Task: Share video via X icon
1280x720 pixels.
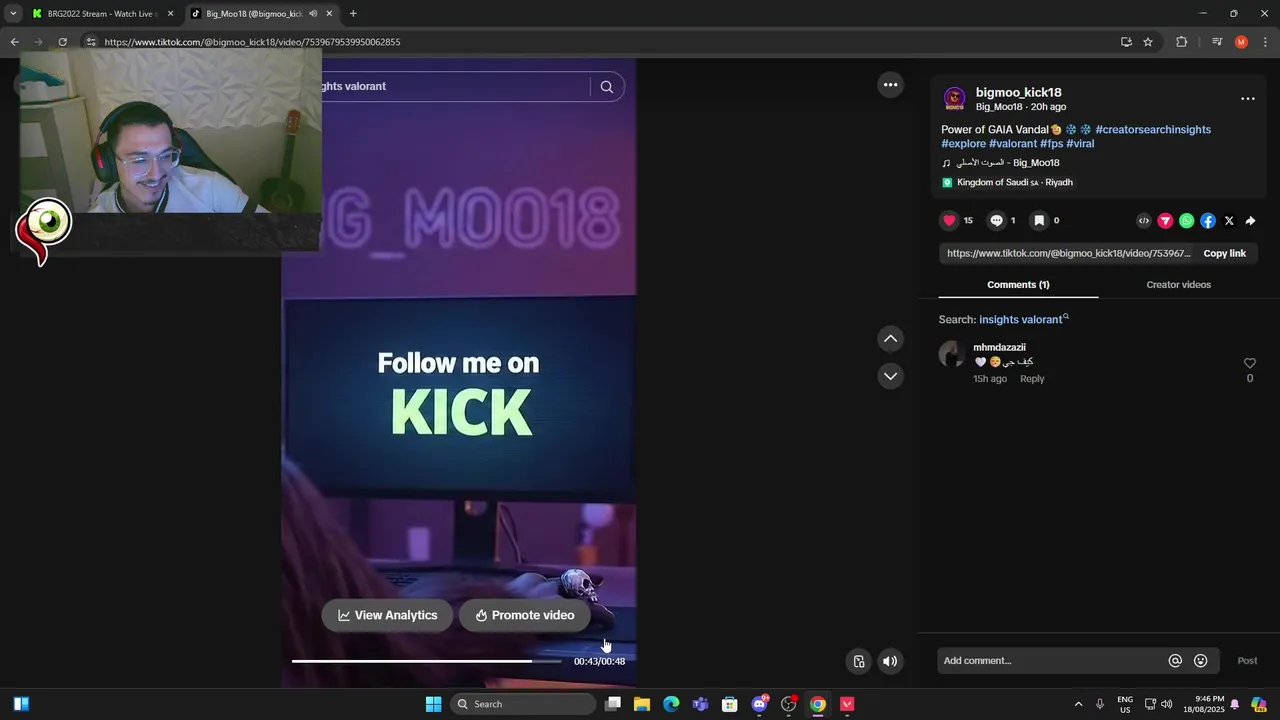Action: [x=1229, y=221]
